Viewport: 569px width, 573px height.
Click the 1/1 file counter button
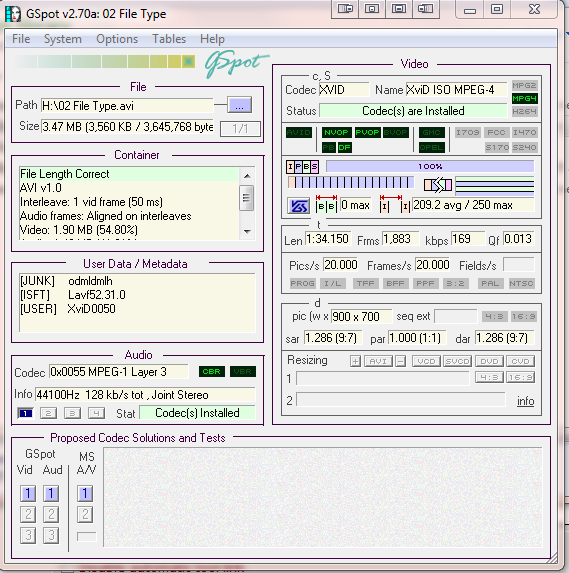240,129
